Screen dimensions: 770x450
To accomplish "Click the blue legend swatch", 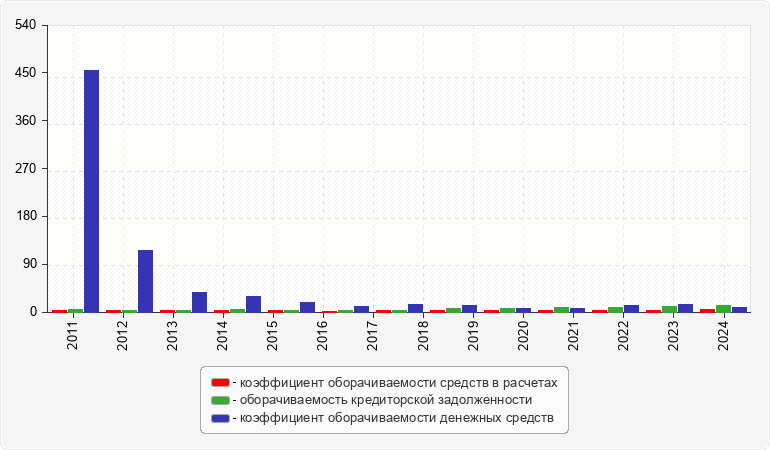I will coord(220,417).
